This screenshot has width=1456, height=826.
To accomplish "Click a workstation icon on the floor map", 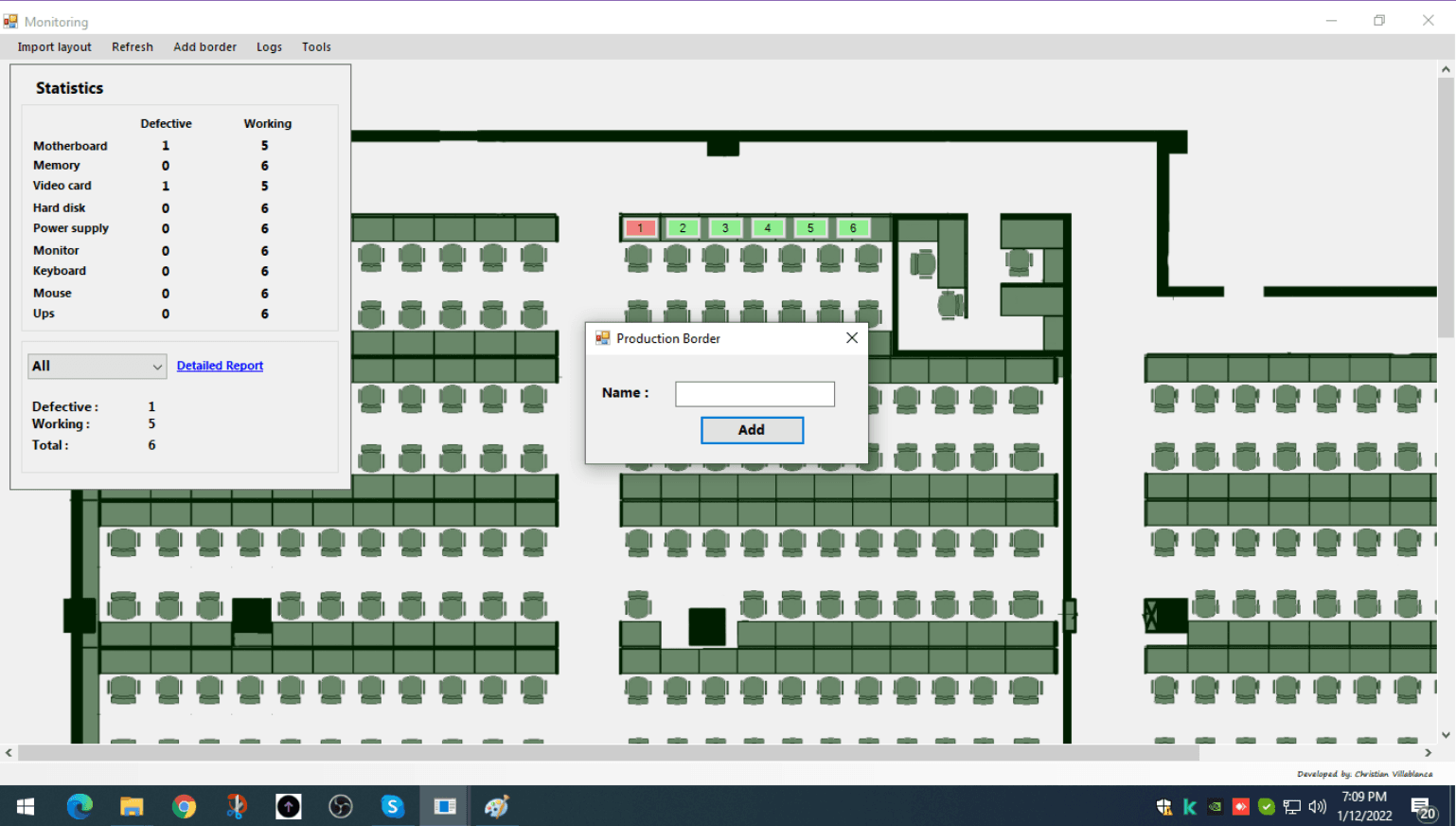I will point(371,257).
